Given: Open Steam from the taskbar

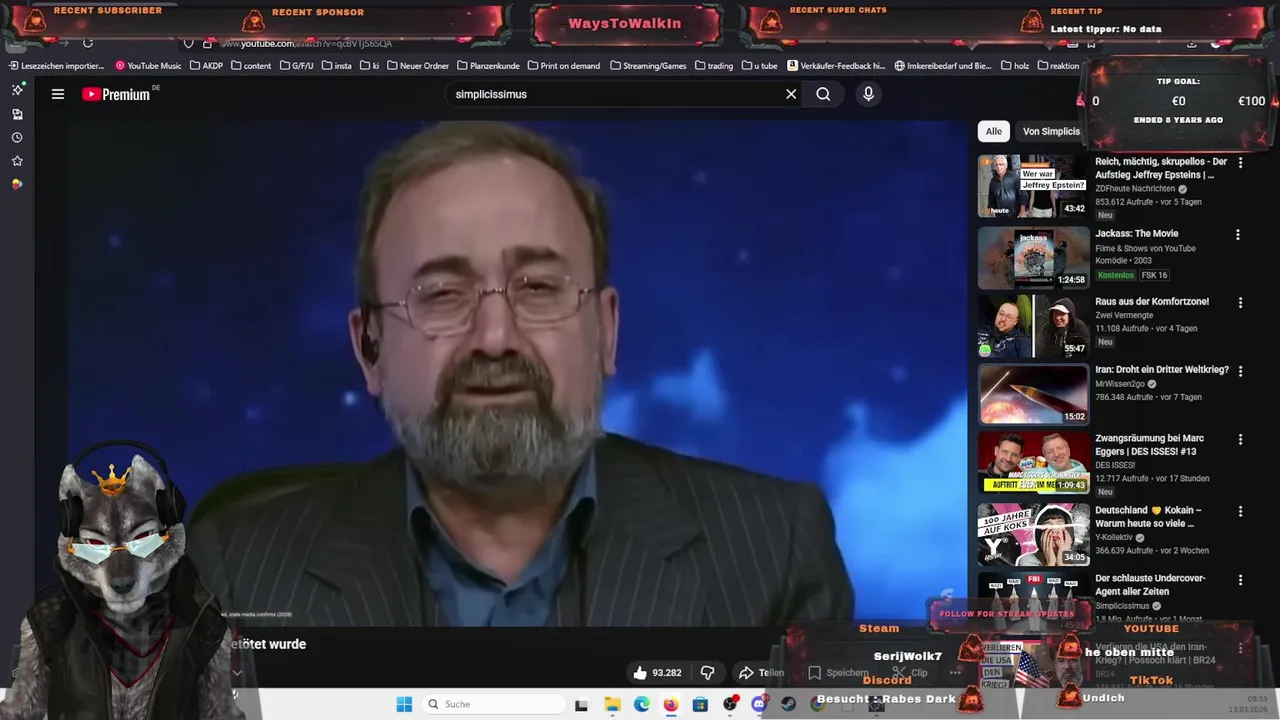Looking at the screenshot, I should pos(788,704).
